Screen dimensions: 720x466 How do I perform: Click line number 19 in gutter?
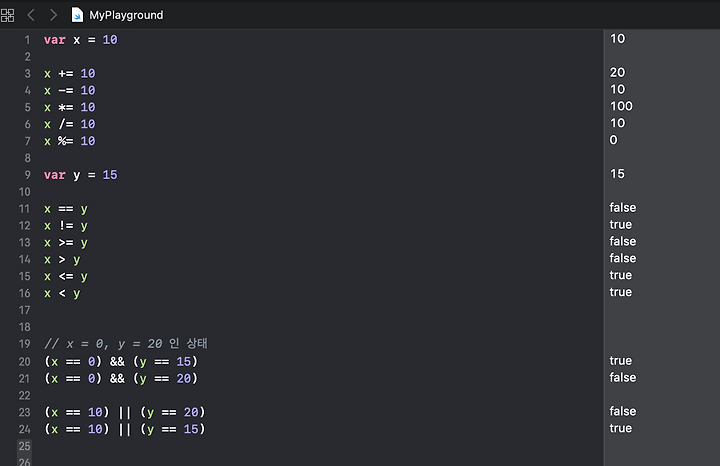pyautogui.click(x=24, y=344)
